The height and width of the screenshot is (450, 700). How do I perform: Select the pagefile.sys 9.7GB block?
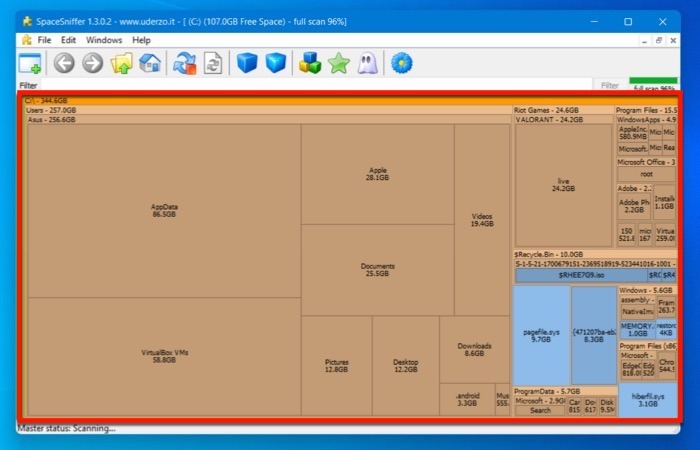tap(542, 336)
